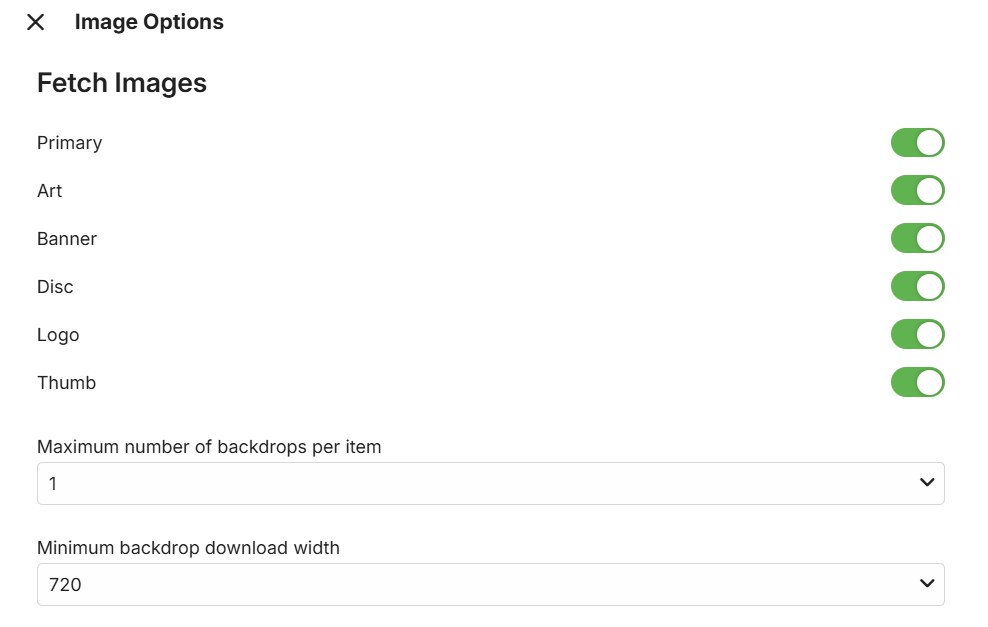Click the Minimum backdrop download width label
988x627 pixels.
click(188, 548)
